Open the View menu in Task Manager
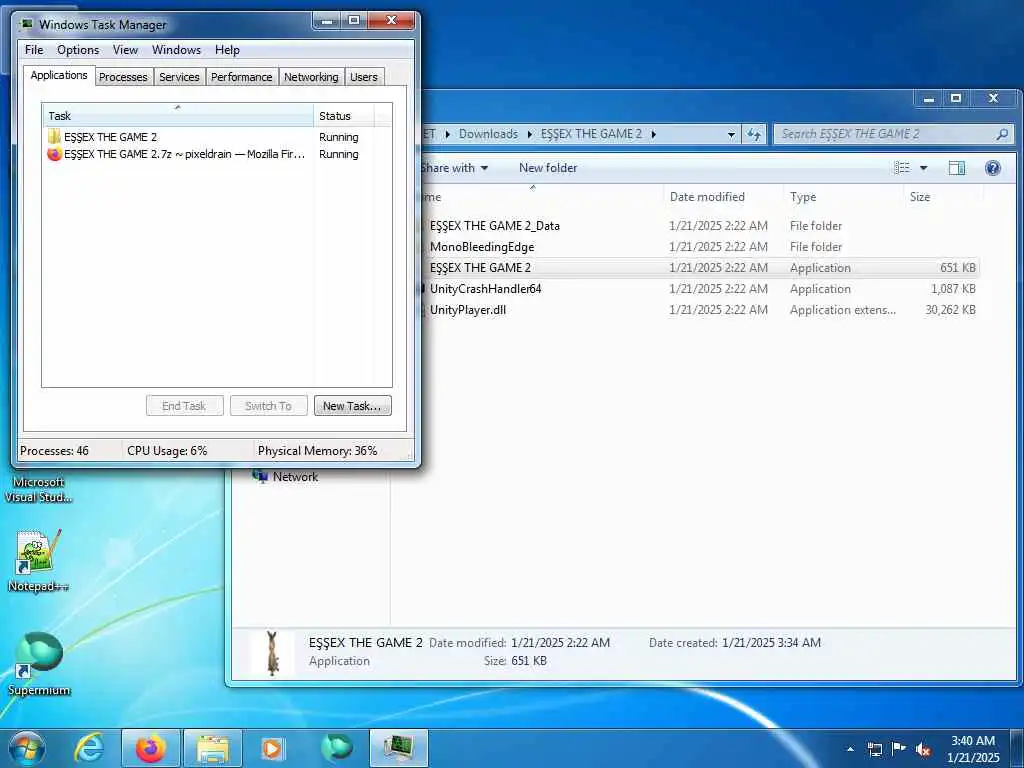The height and width of the screenshot is (768, 1024). tap(125, 50)
